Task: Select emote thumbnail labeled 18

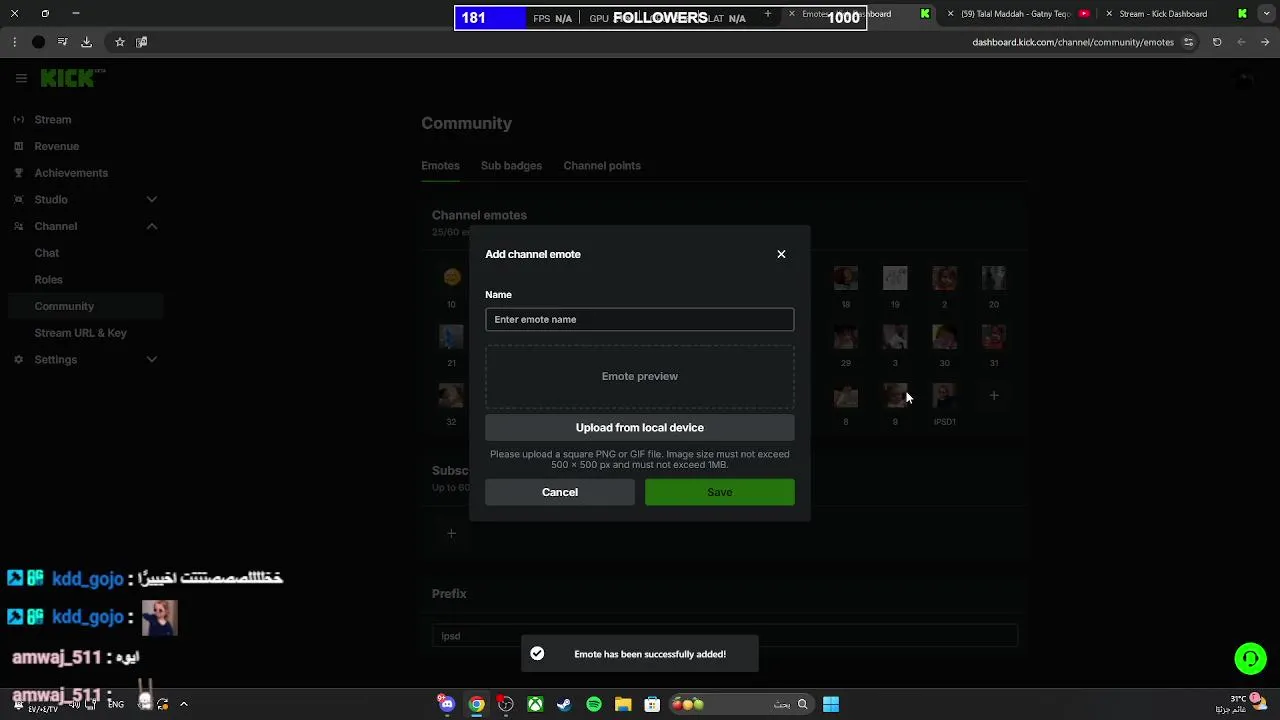Action: point(846,278)
